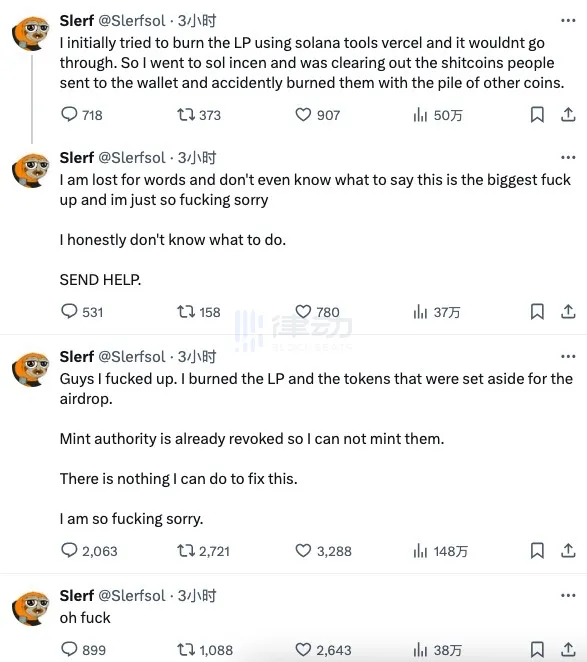
Task: Open more options on 'oh fuck' tweet
Action: coord(568,595)
